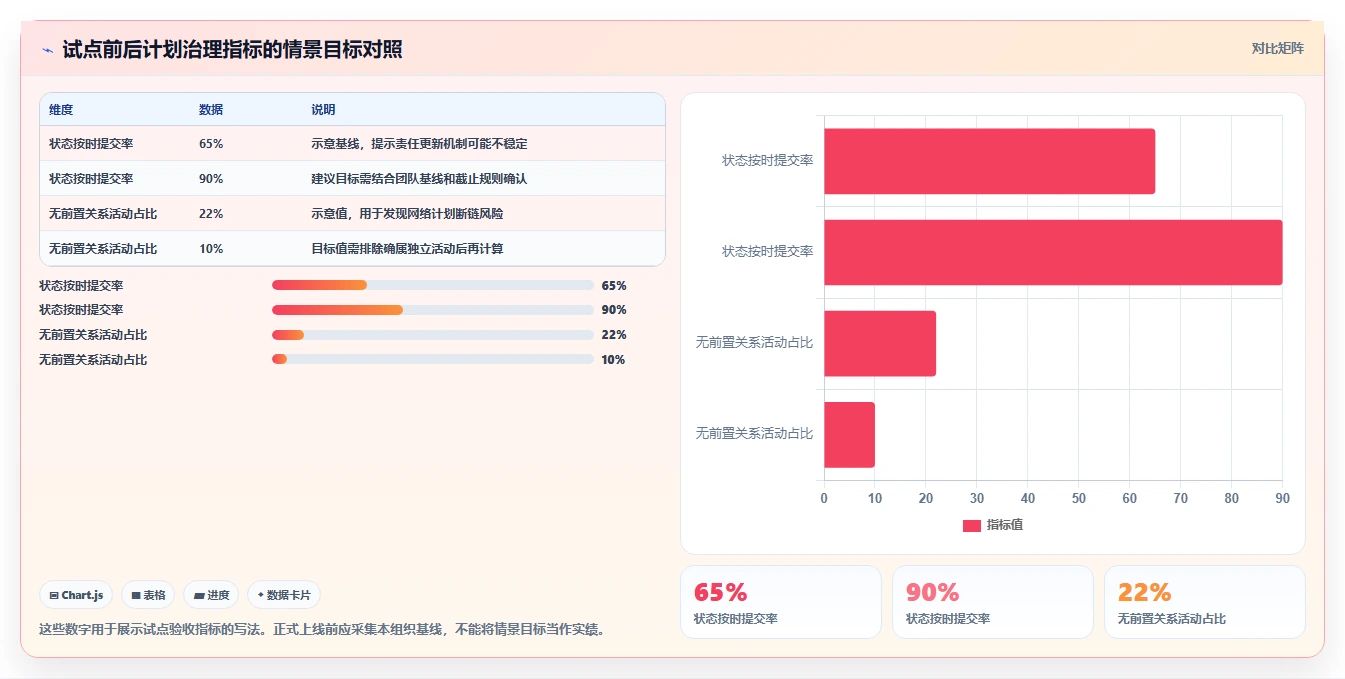Select the Chart.js chip
The height and width of the screenshot is (679, 1345).
[77, 595]
